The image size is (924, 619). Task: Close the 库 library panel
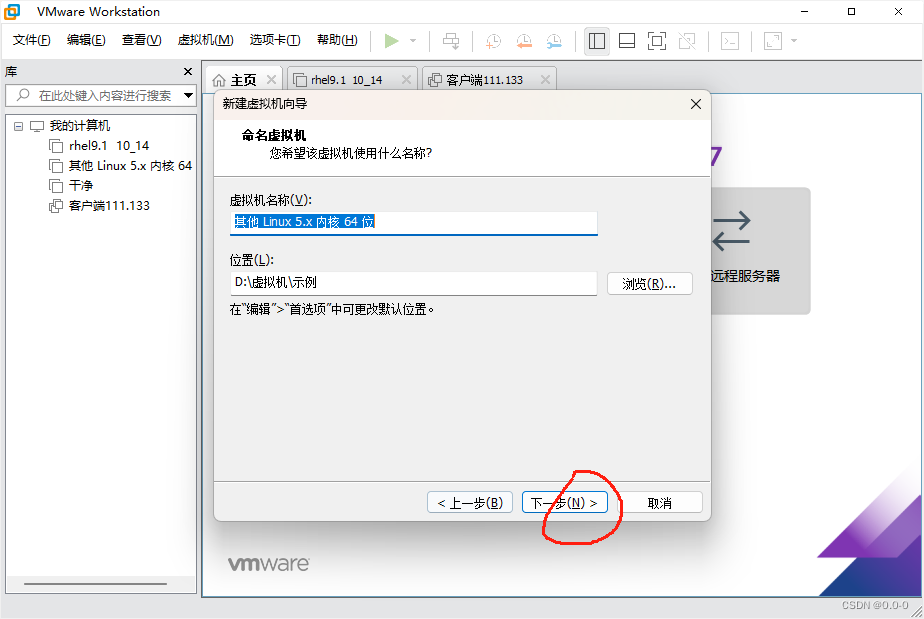tap(188, 71)
